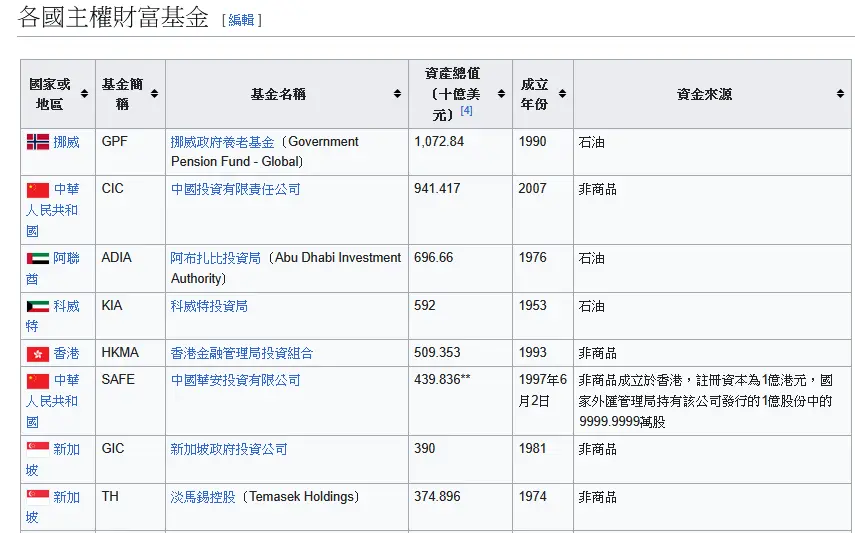Click SAFE funding source description text
This screenshot has width=855, height=533.
[x=706, y=401]
